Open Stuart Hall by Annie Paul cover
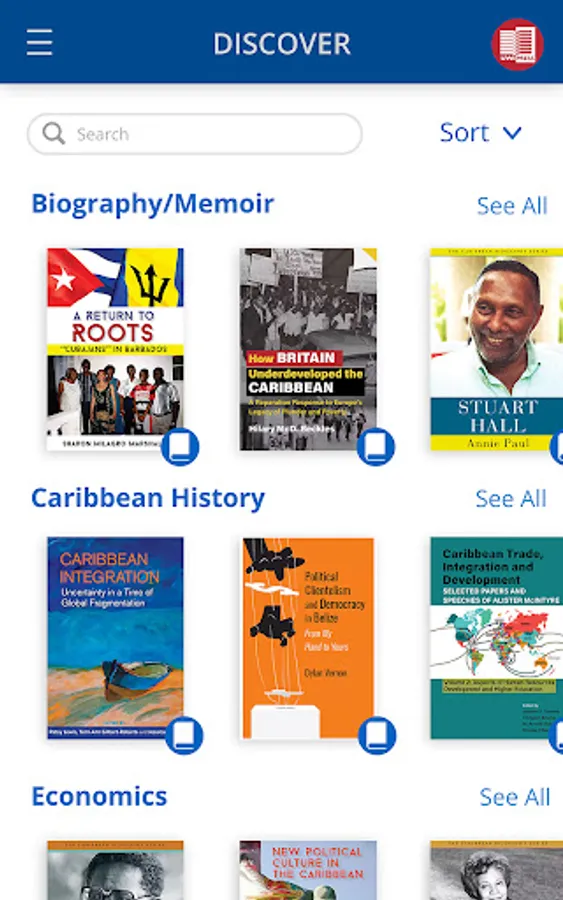 pos(496,349)
